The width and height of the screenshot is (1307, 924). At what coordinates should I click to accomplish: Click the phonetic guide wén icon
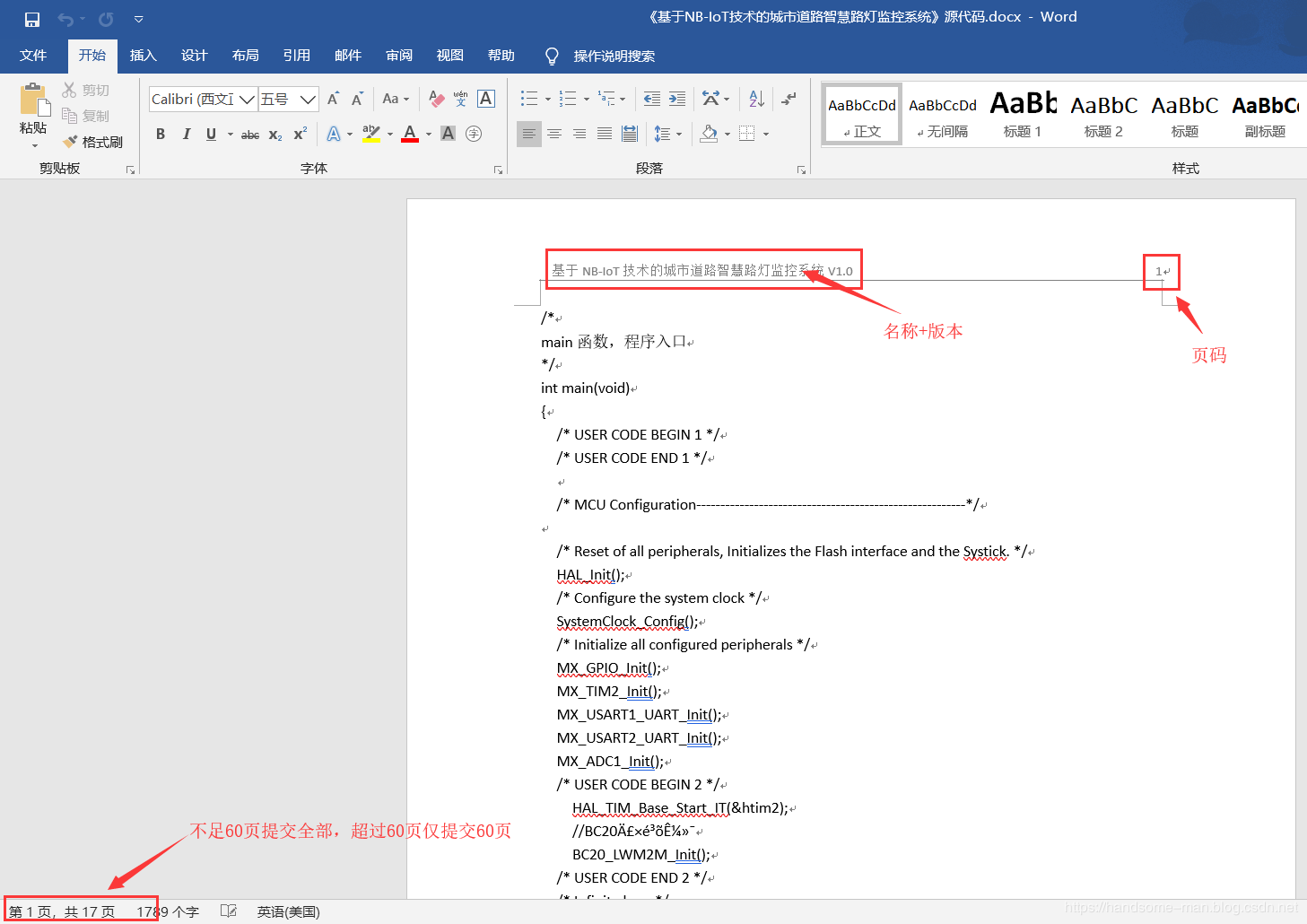(x=461, y=99)
